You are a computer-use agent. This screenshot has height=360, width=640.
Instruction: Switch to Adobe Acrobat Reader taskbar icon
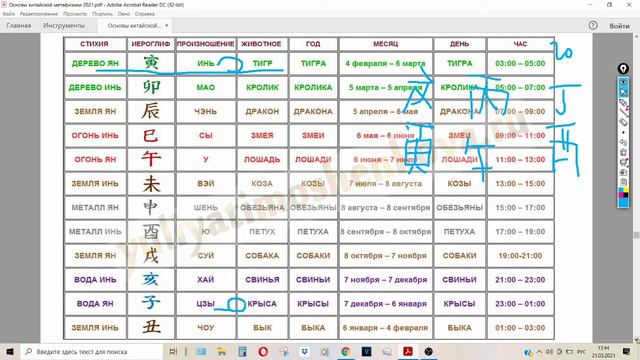pyautogui.click(x=407, y=351)
